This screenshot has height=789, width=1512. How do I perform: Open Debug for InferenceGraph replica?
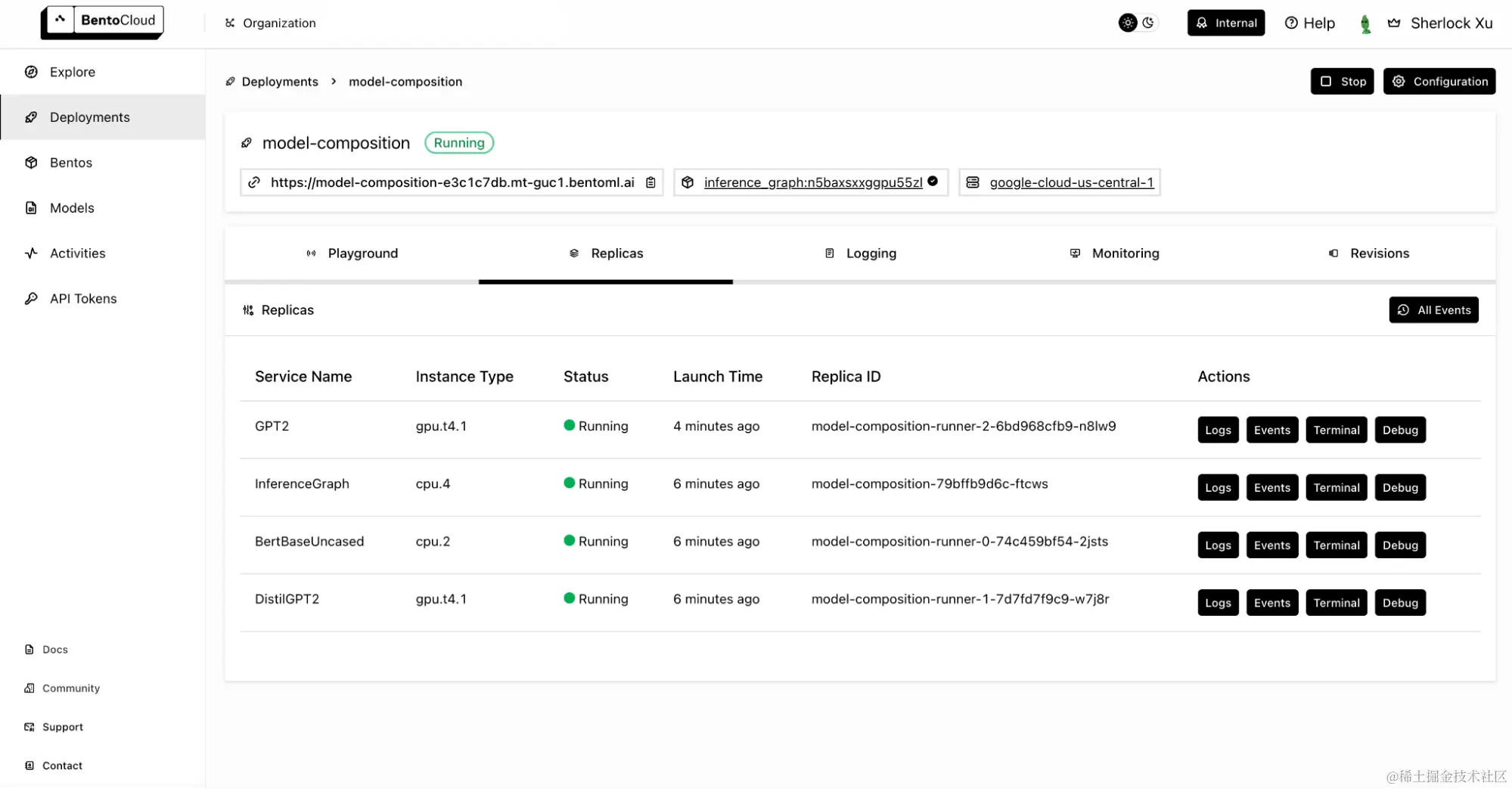tap(1400, 488)
